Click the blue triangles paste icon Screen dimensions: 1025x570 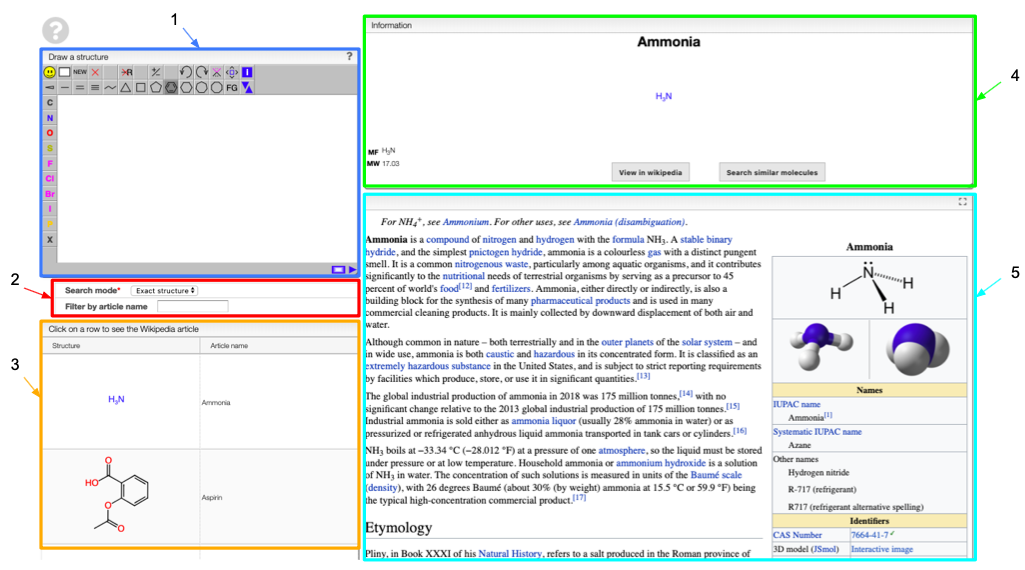coord(247,88)
